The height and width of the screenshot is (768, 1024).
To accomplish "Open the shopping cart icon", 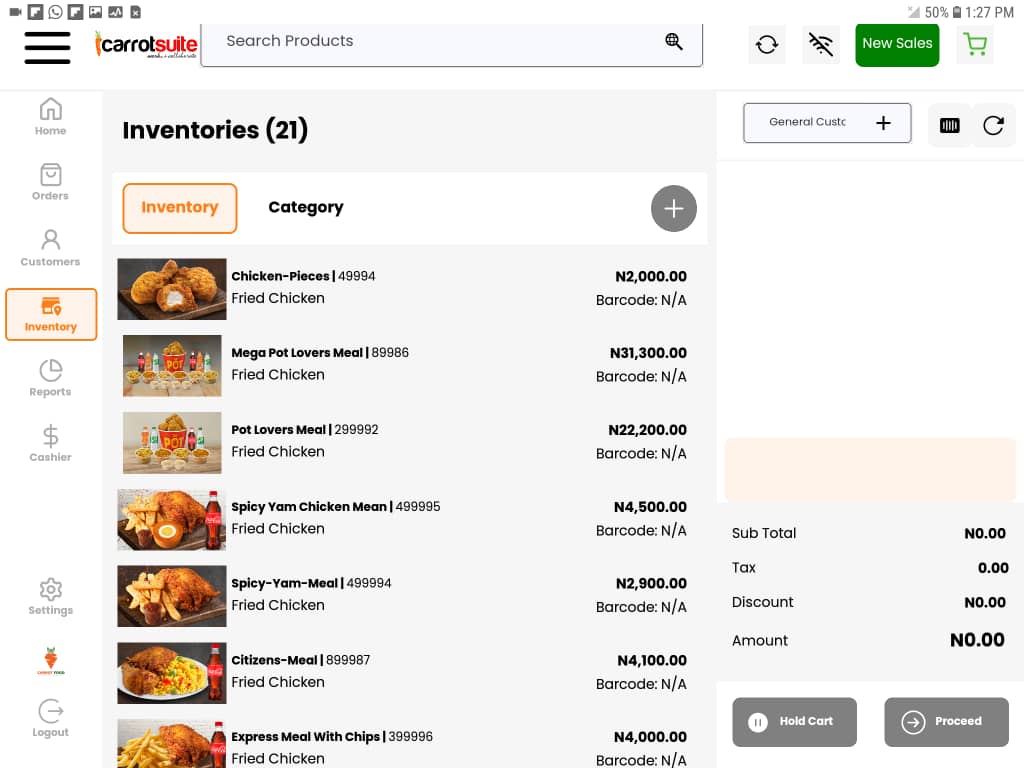I will pyautogui.click(x=974, y=45).
